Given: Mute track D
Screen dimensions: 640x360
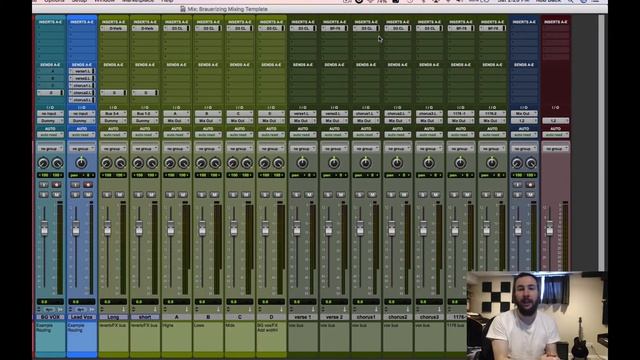Looking at the screenshot, I should click(278, 195).
